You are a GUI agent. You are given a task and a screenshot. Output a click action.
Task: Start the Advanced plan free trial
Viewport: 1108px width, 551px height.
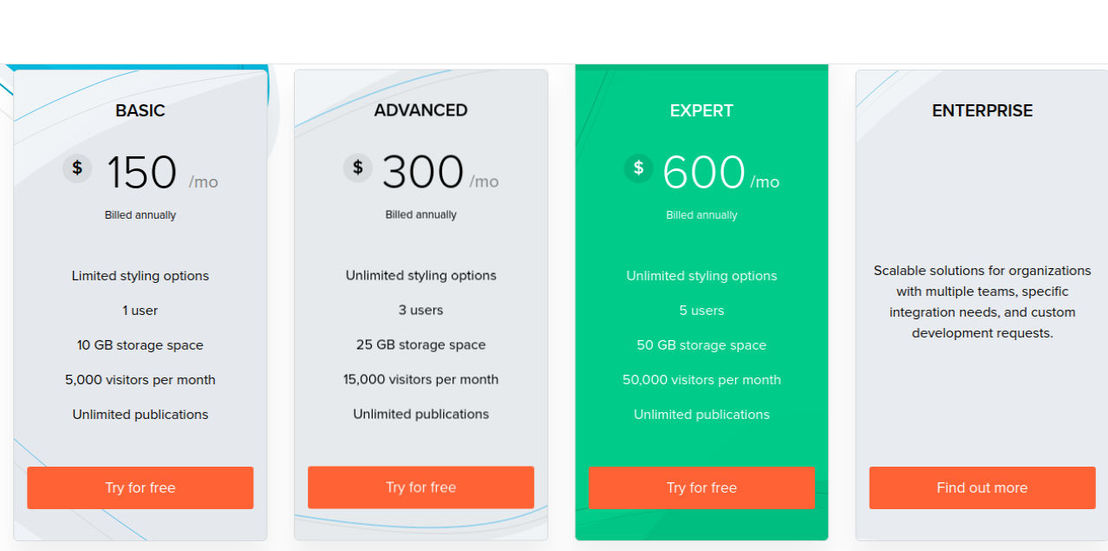(420, 487)
